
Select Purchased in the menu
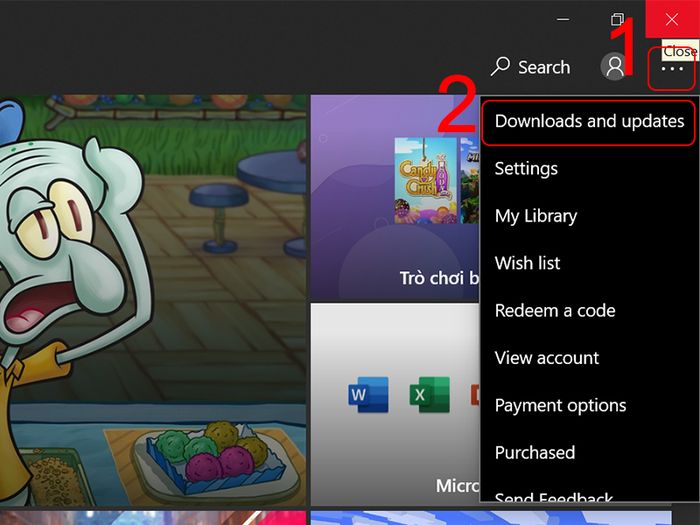point(589,453)
